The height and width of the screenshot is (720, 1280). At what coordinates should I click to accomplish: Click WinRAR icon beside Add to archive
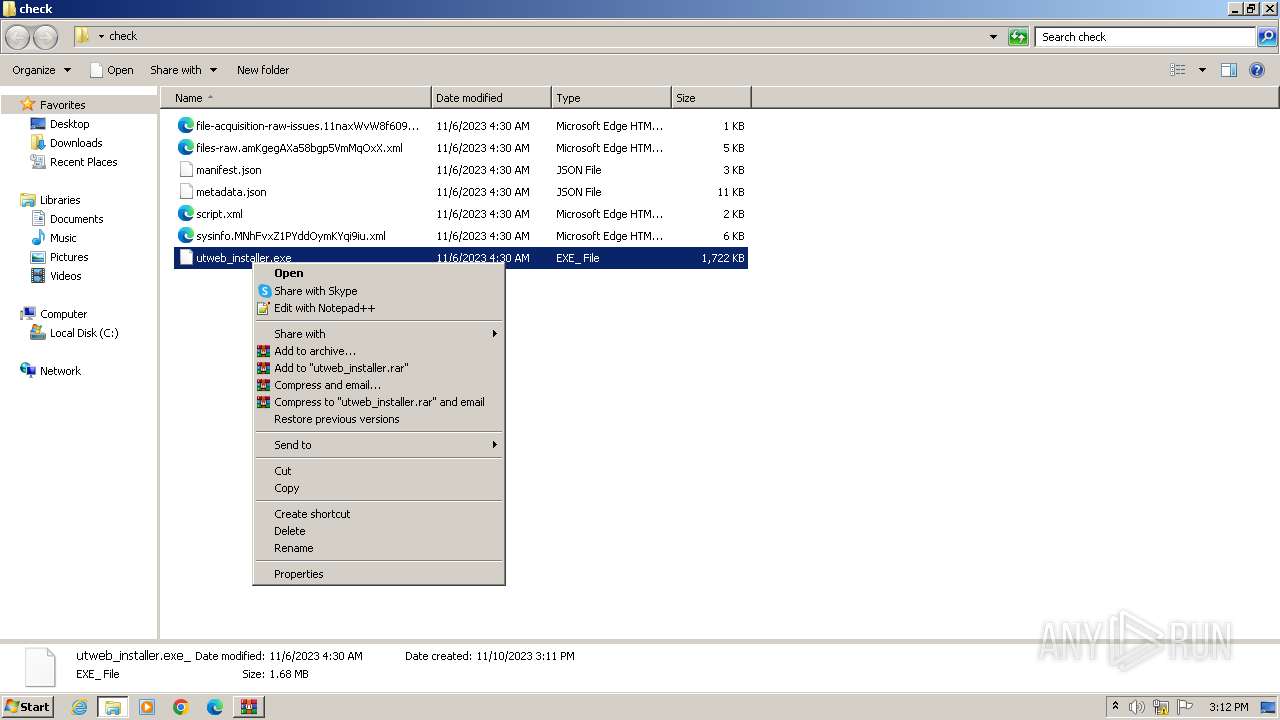click(x=264, y=351)
